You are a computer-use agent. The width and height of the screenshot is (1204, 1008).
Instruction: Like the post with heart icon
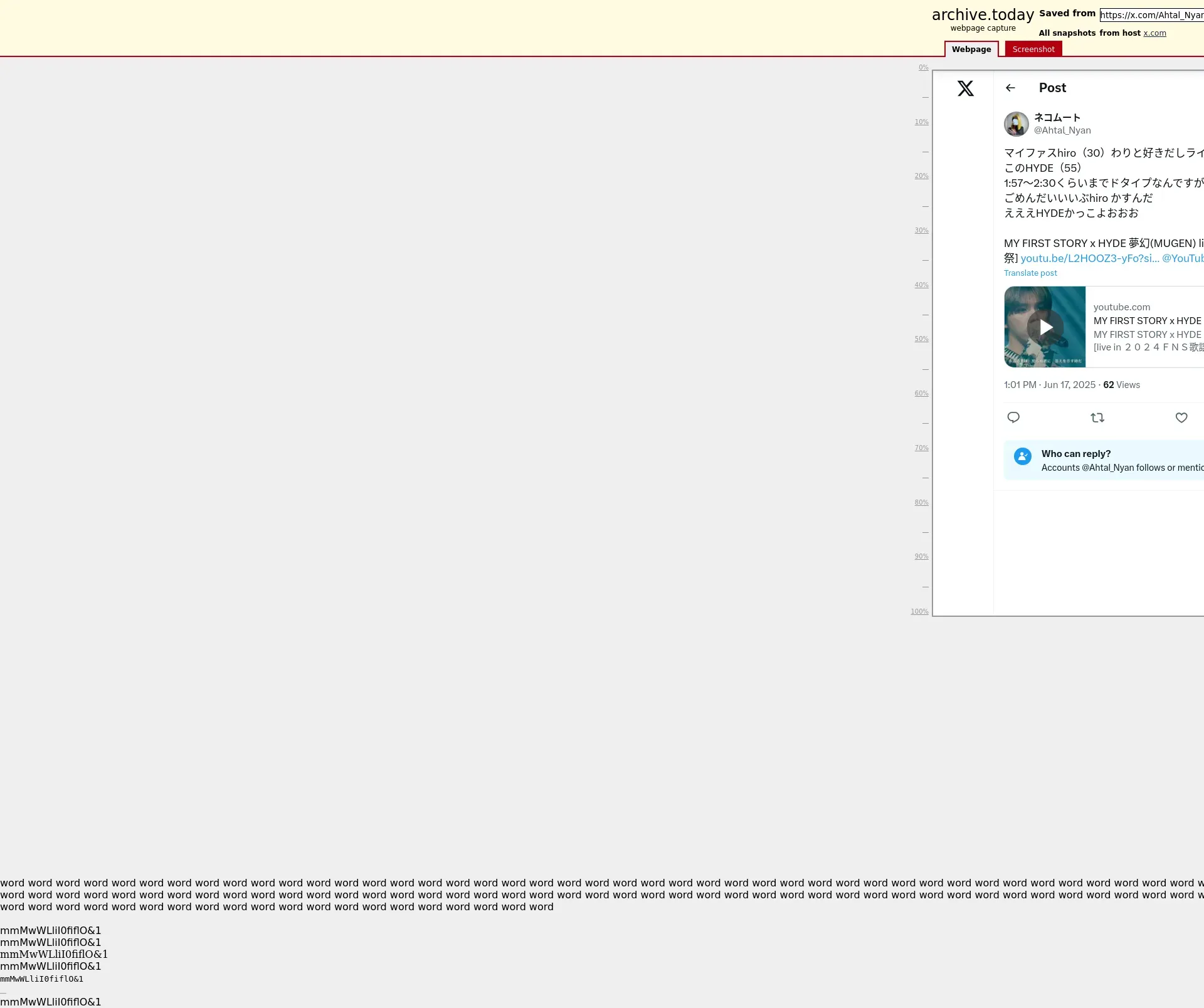point(1181,417)
